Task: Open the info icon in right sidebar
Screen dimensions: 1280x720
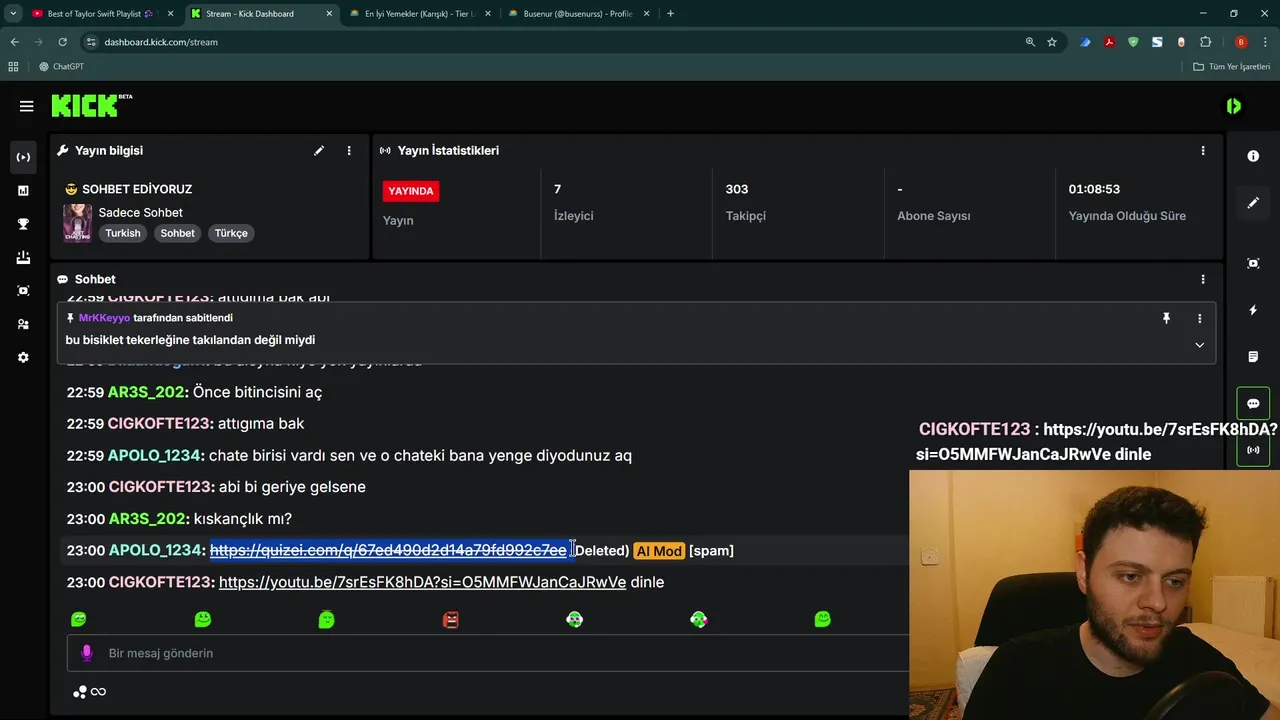Action: pos(1253,156)
